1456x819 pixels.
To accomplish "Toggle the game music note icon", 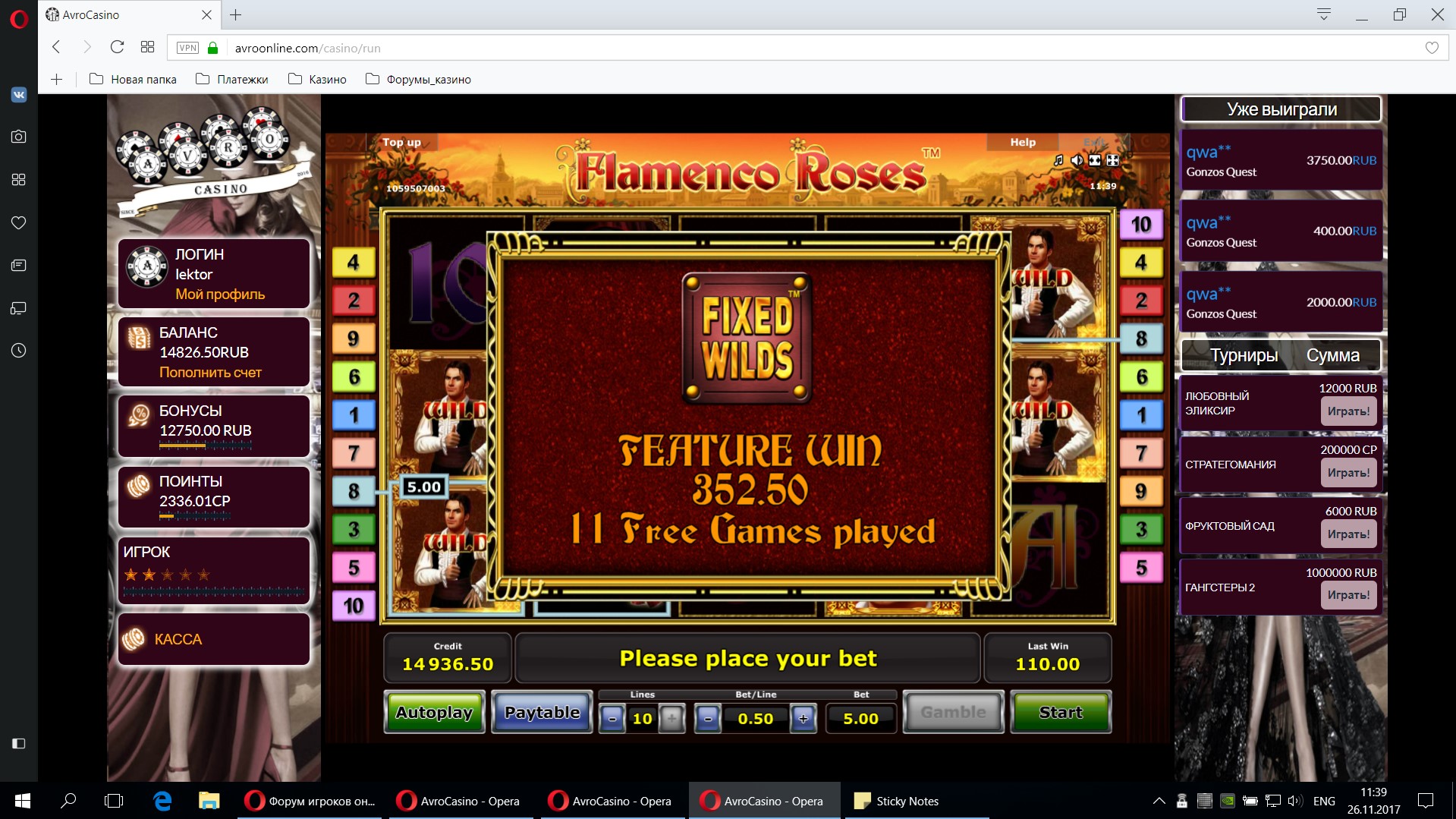I will pos(1058,160).
